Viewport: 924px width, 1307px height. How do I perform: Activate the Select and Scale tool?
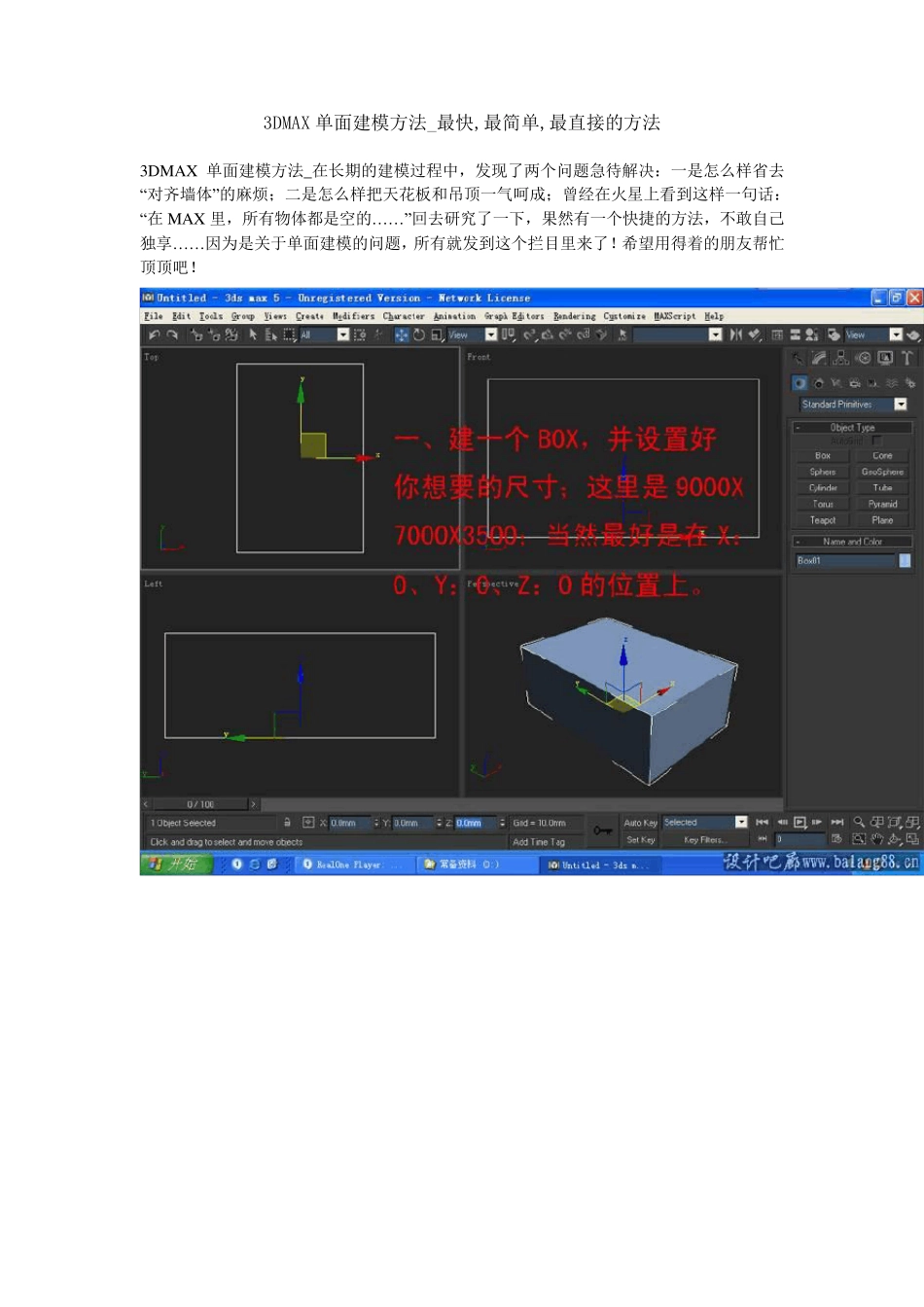[x=438, y=335]
